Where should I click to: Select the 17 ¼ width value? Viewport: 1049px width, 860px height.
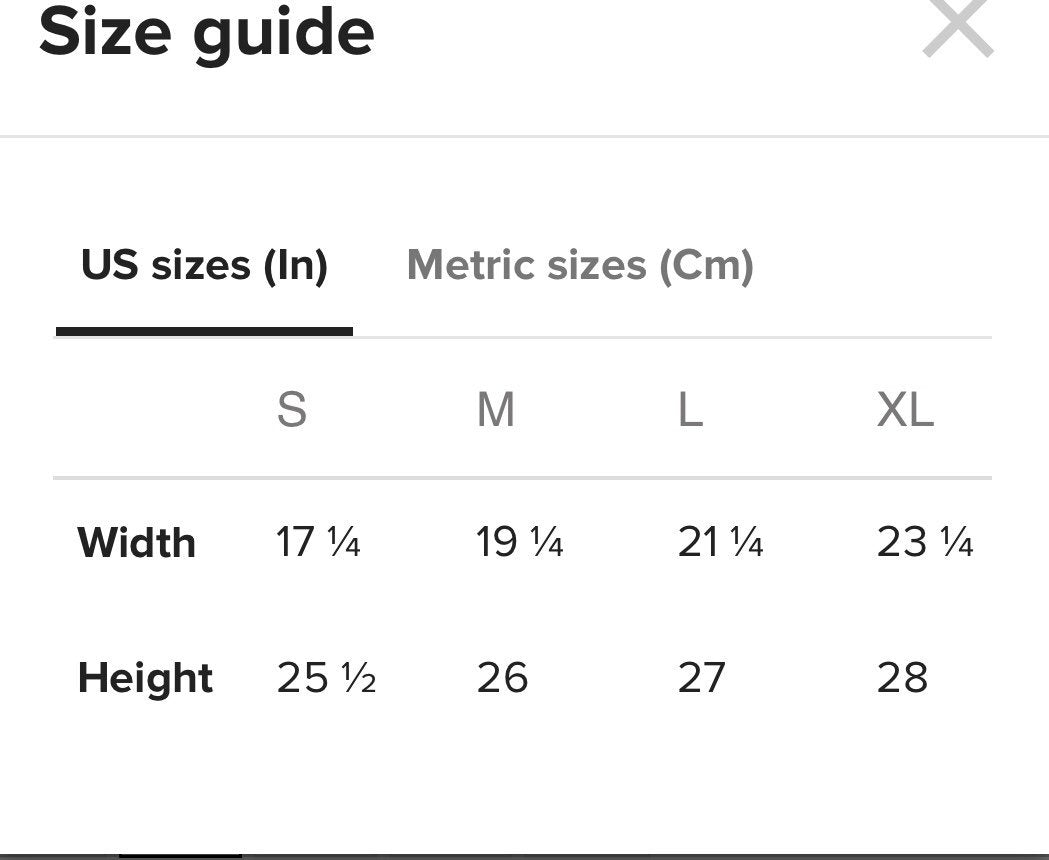point(318,542)
